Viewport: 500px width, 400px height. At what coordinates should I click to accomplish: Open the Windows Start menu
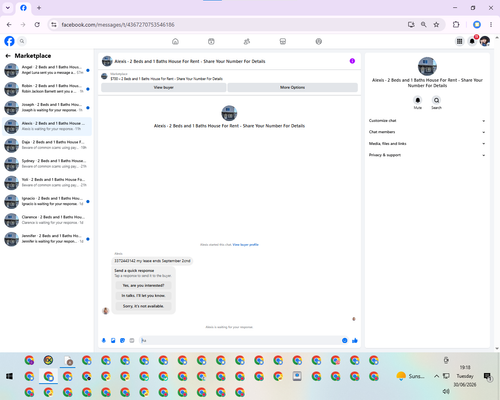(x=9, y=376)
